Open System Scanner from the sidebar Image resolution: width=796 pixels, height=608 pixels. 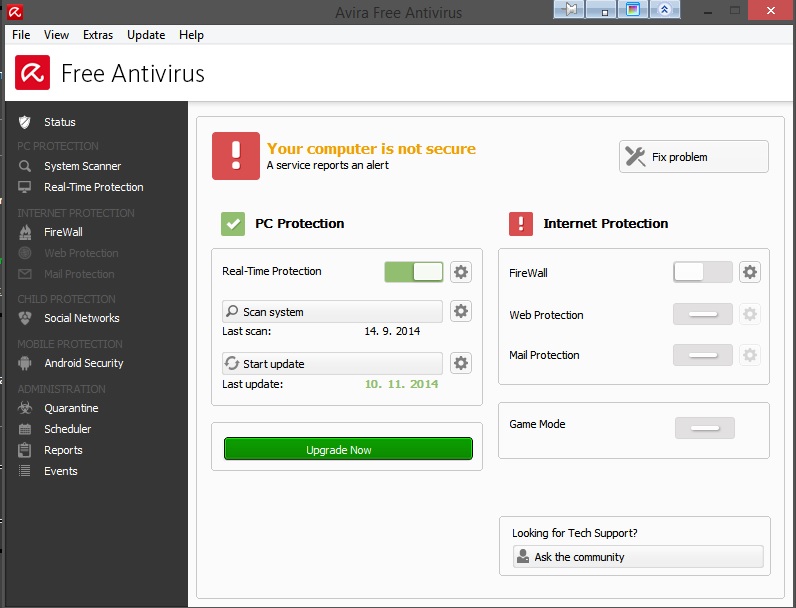click(x=82, y=166)
